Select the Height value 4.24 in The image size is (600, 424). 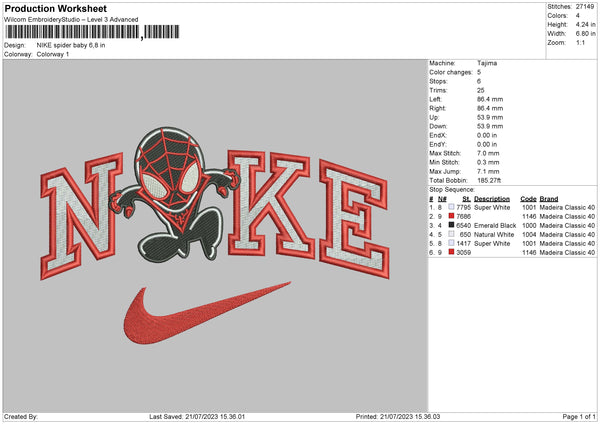tap(585, 24)
